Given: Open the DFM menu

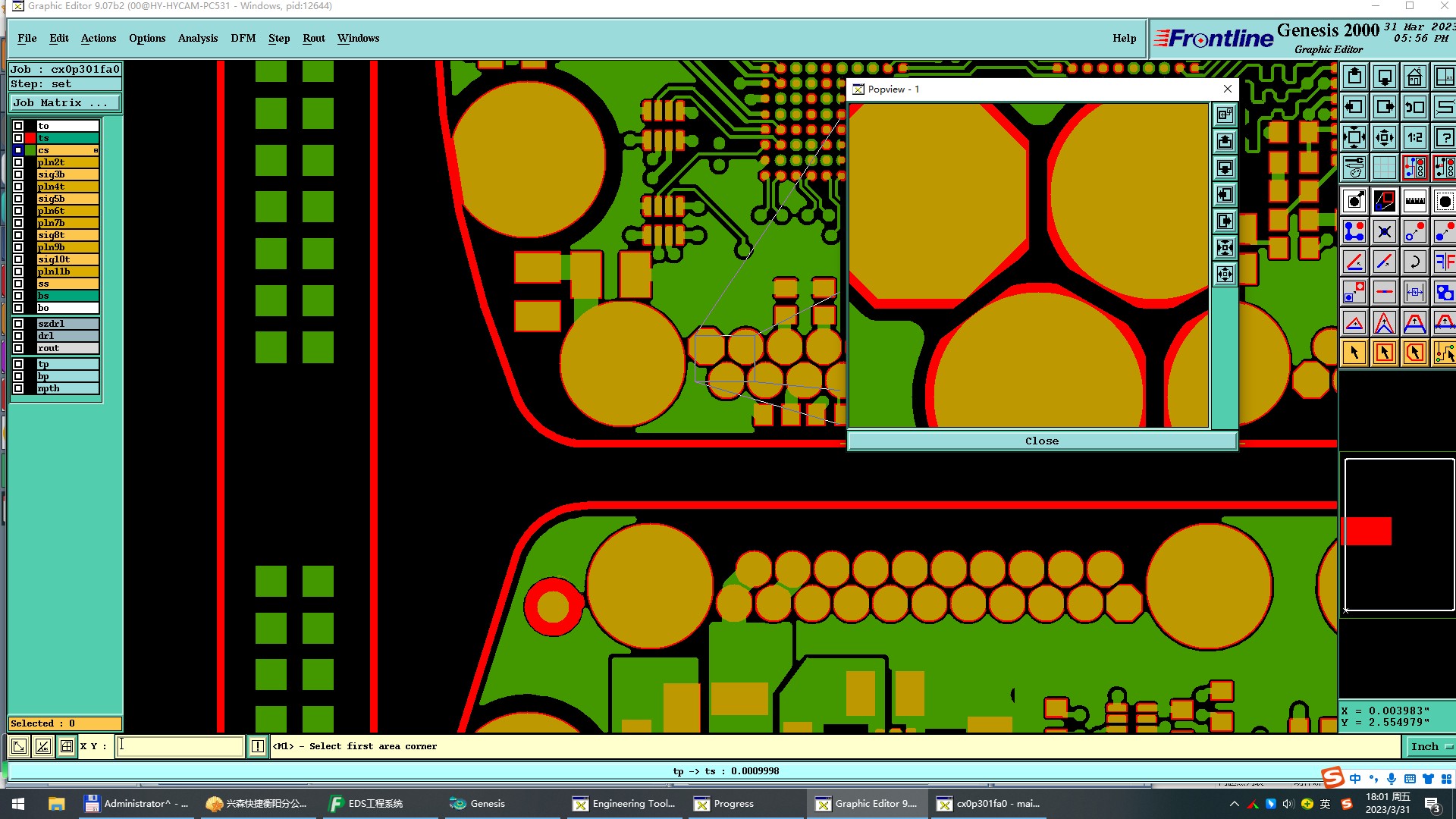Looking at the screenshot, I should pos(243,39).
